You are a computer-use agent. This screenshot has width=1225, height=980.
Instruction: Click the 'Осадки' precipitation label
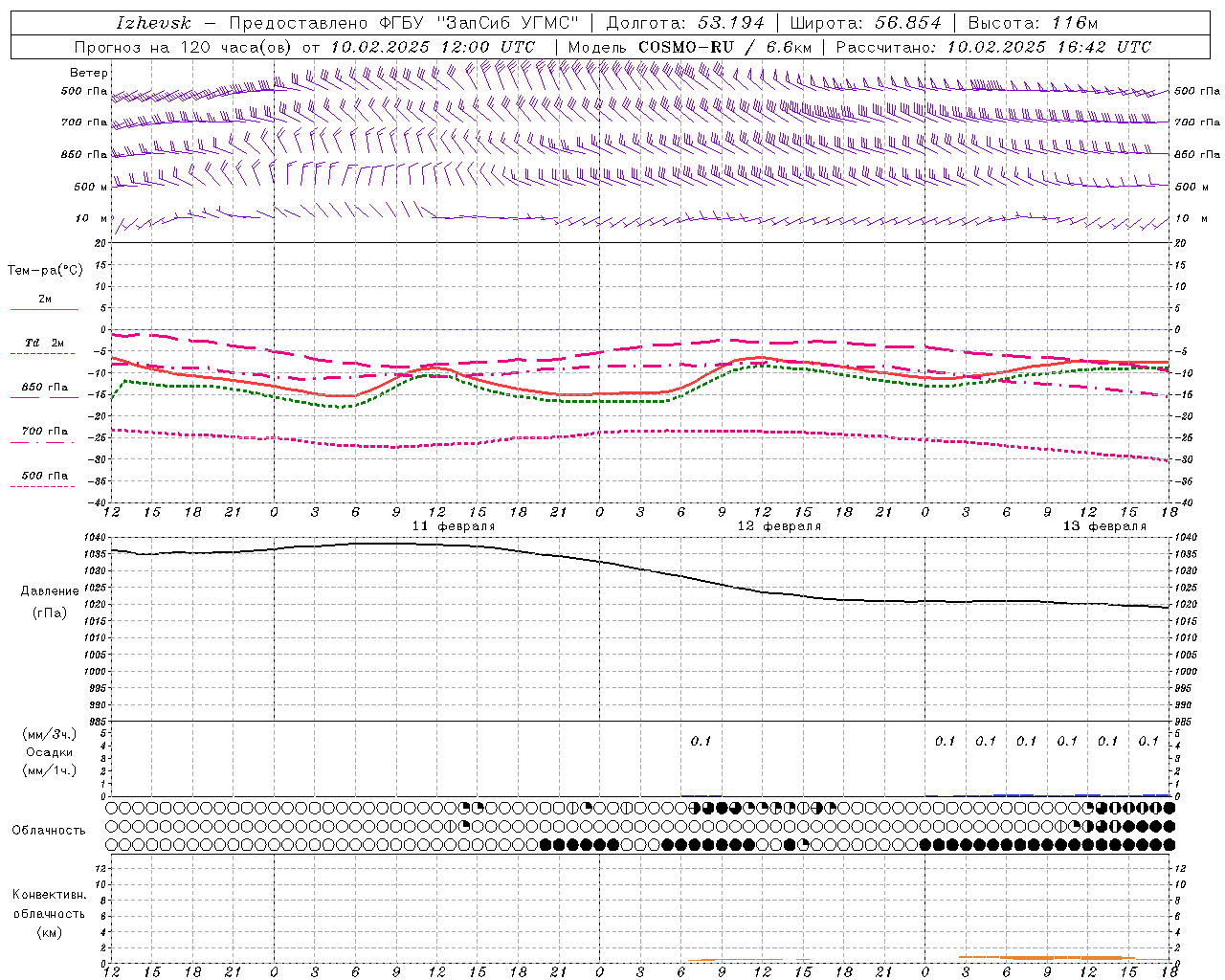tap(50, 752)
